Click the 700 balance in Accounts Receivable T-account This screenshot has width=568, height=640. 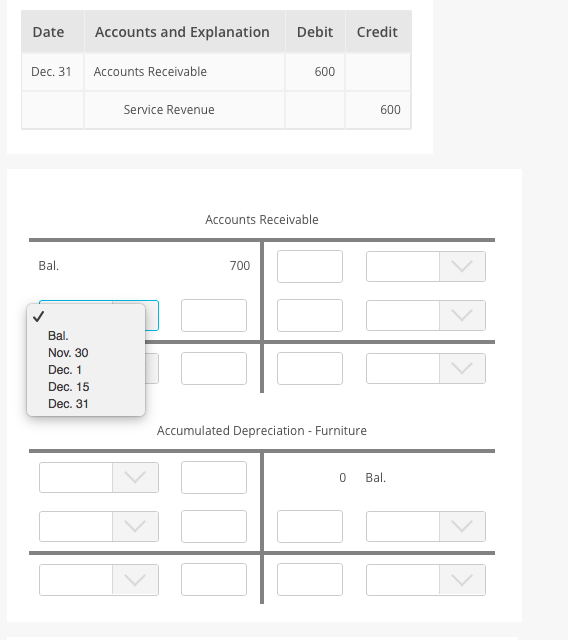pyautogui.click(x=240, y=266)
